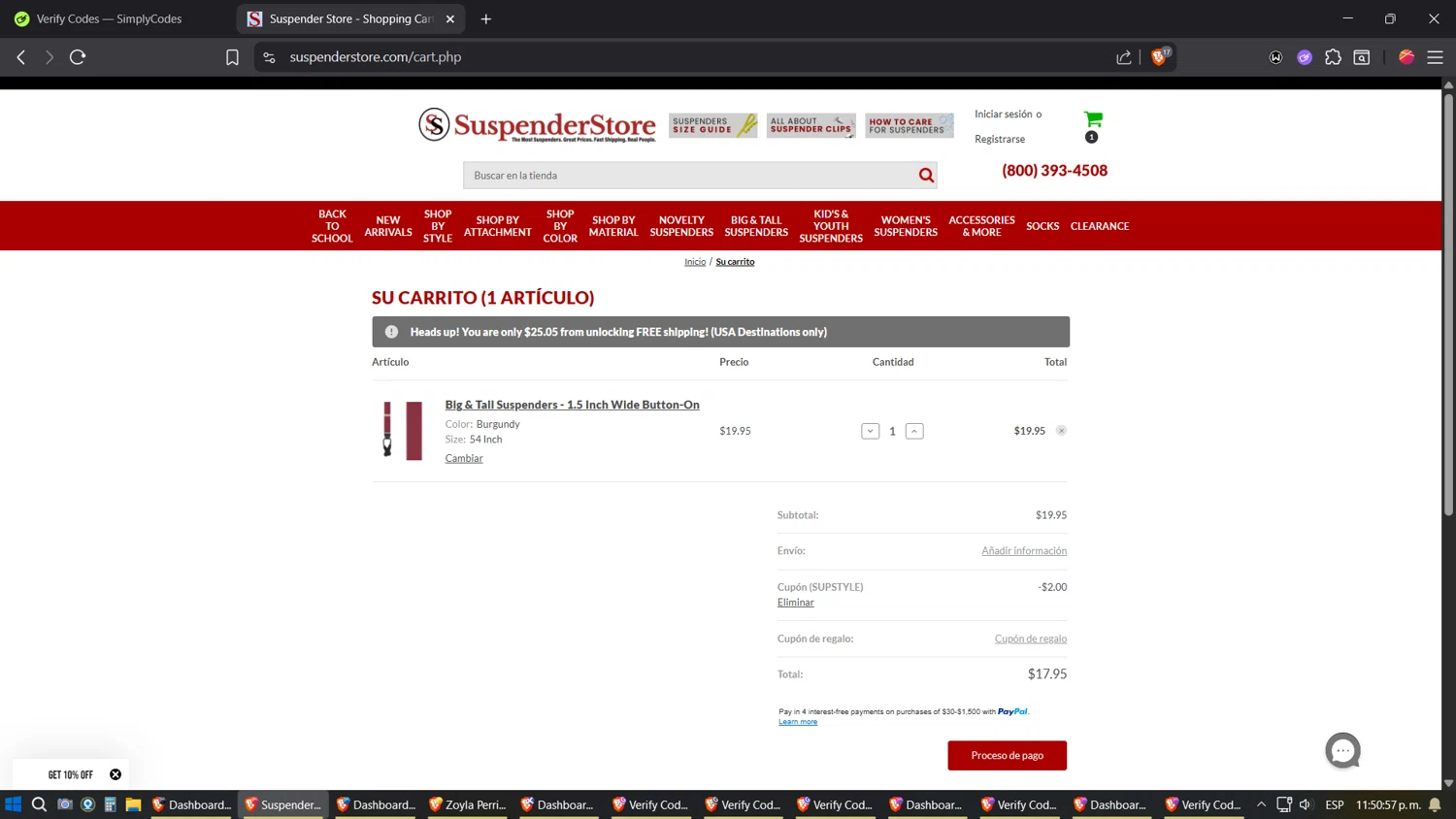Open Accessories & More menu
The width and height of the screenshot is (1456, 819).
tap(981, 226)
